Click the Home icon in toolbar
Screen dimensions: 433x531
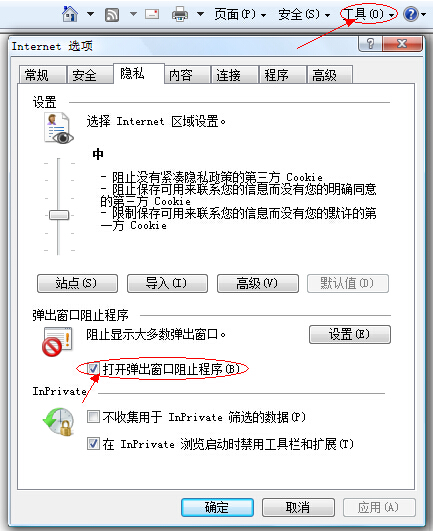click(70, 14)
